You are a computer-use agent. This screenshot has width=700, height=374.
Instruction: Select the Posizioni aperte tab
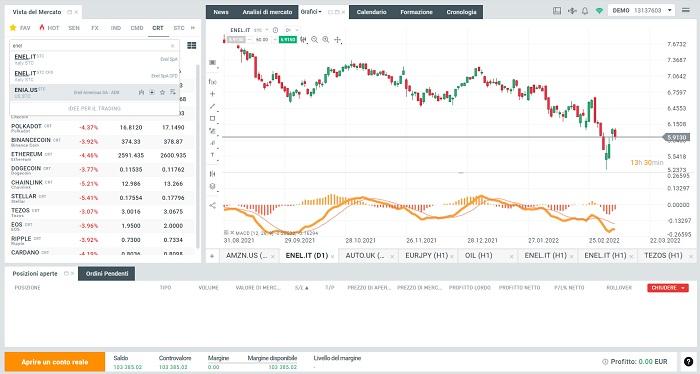click(35, 274)
